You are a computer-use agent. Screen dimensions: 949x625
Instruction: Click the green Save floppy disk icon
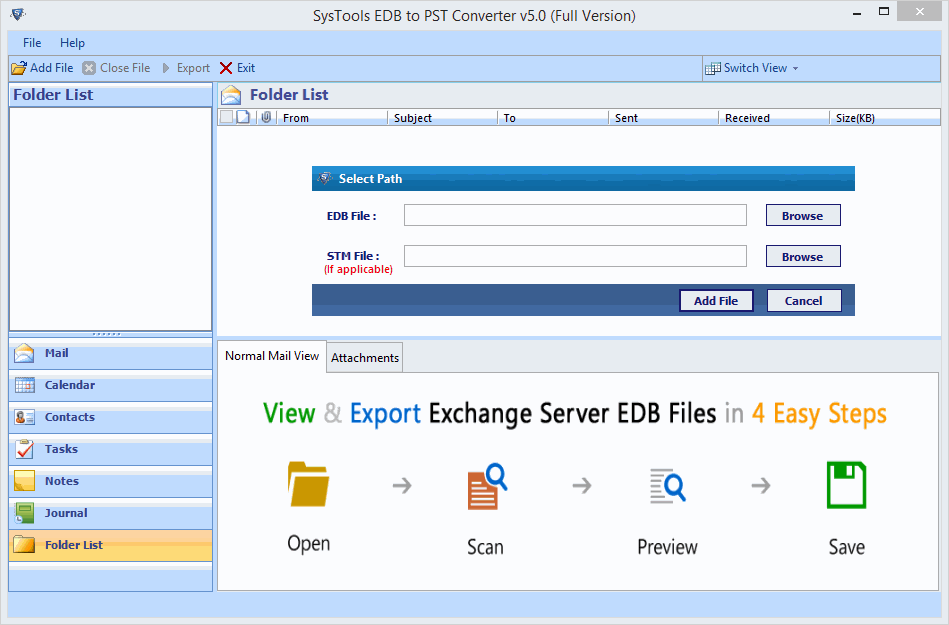pyautogui.click(x=846, y=485)
